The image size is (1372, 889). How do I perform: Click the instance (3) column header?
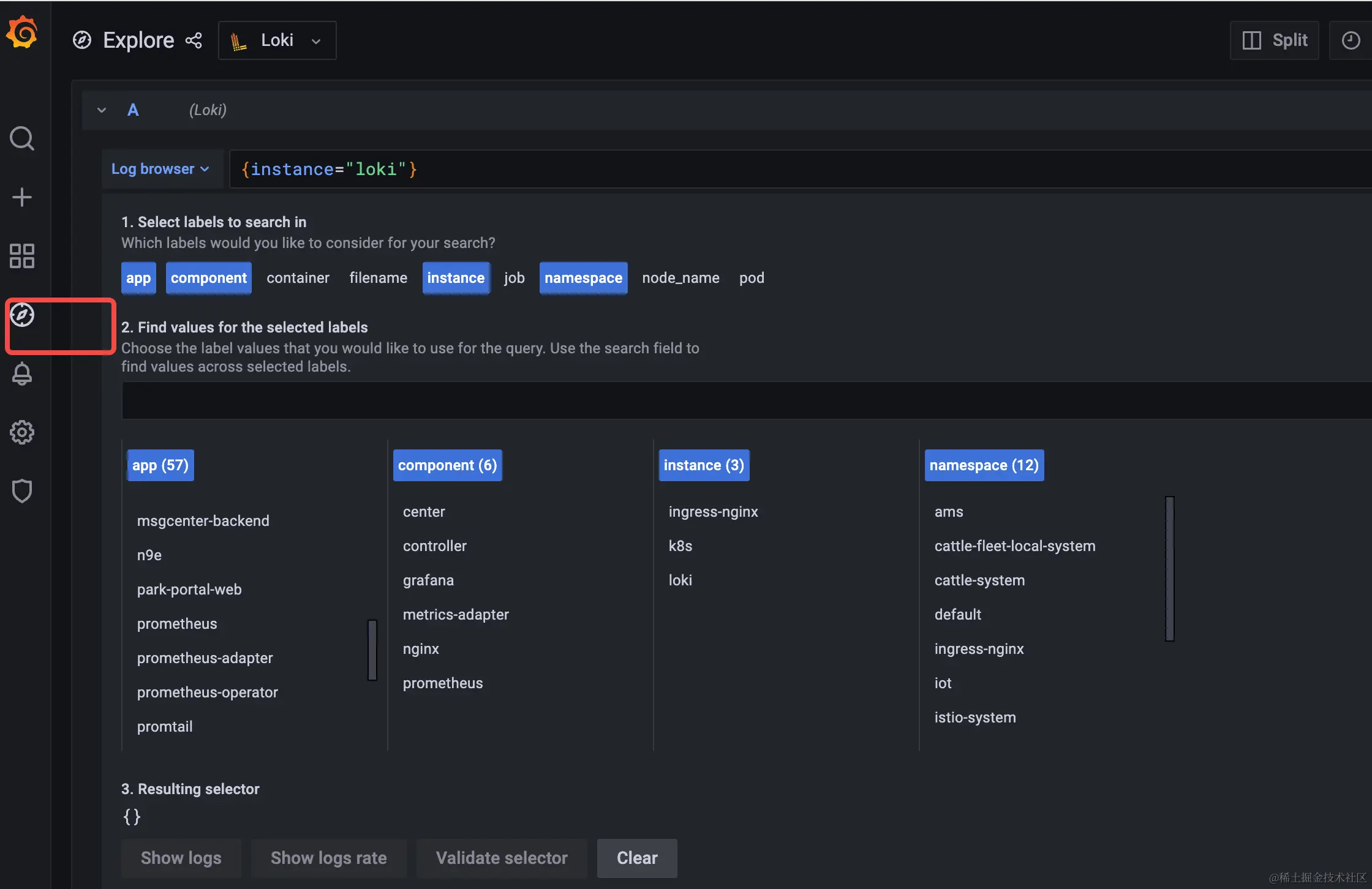[704, 465]
